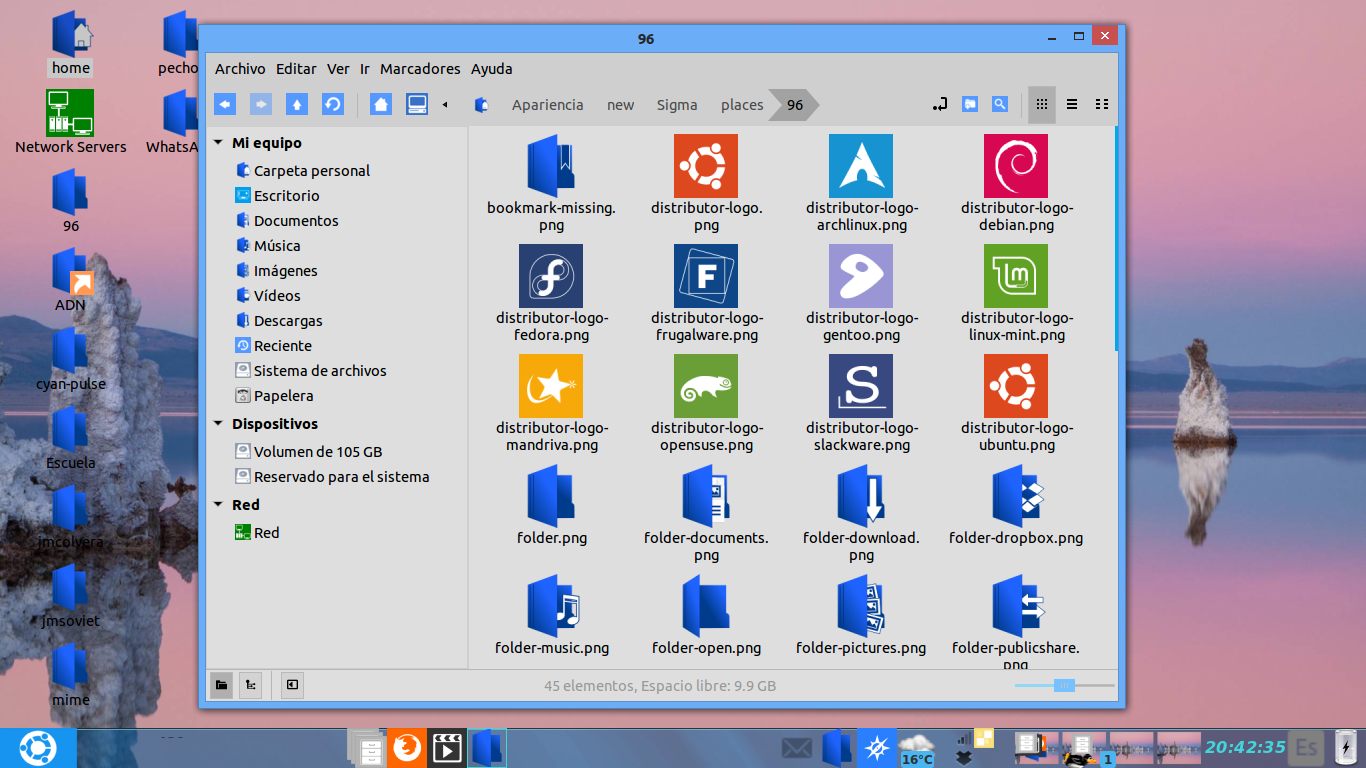Click the Back navigation arrow in toolbar

click(225, 104)
